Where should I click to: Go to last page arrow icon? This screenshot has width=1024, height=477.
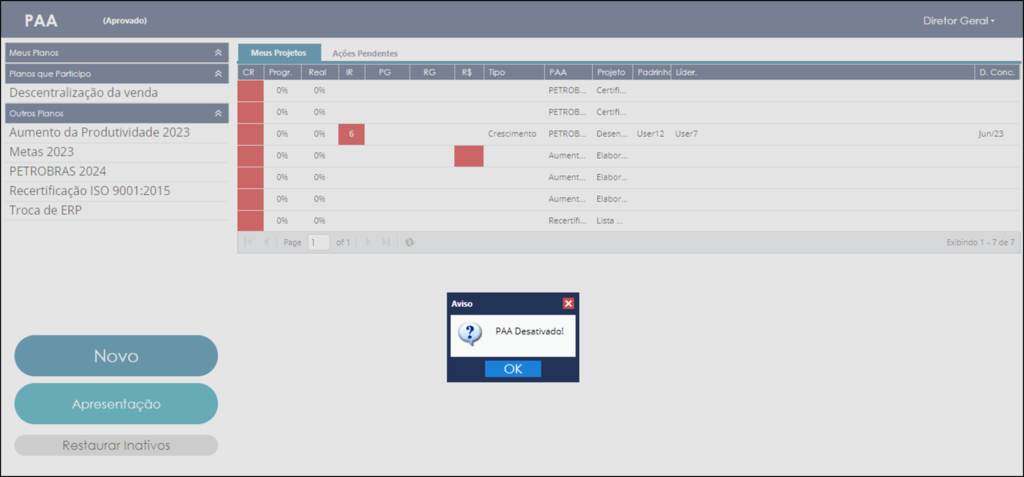coord(386,242)
